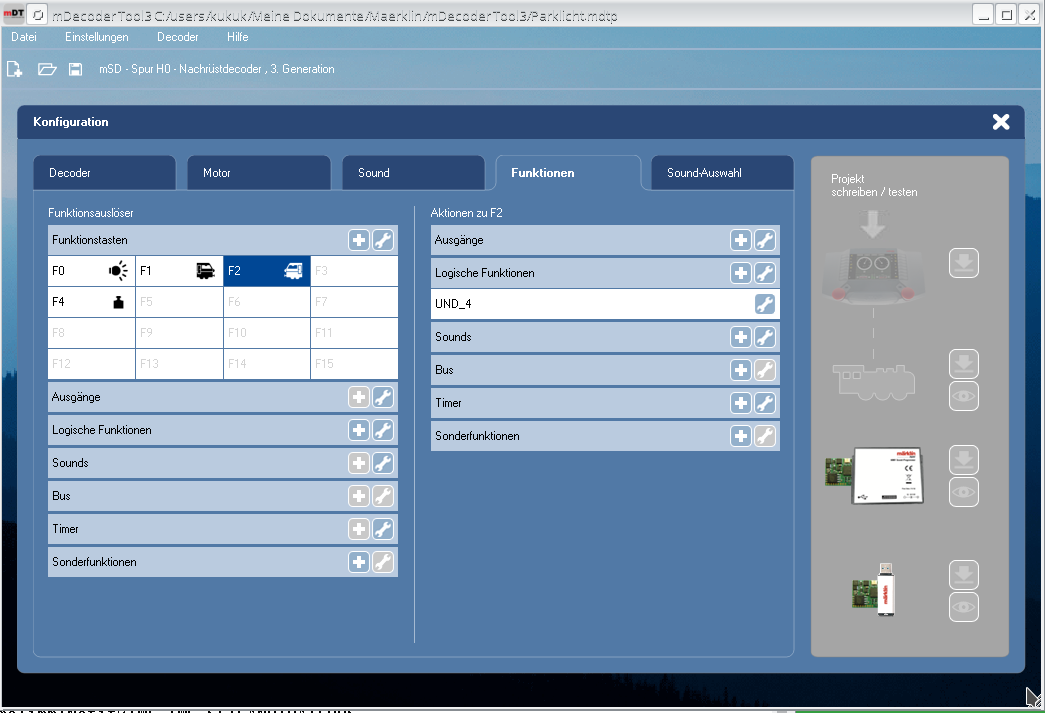Click plus icon in Funktionstasten header
The image size is (1045, 713).
pyautogui.click(x=359, y=240)
